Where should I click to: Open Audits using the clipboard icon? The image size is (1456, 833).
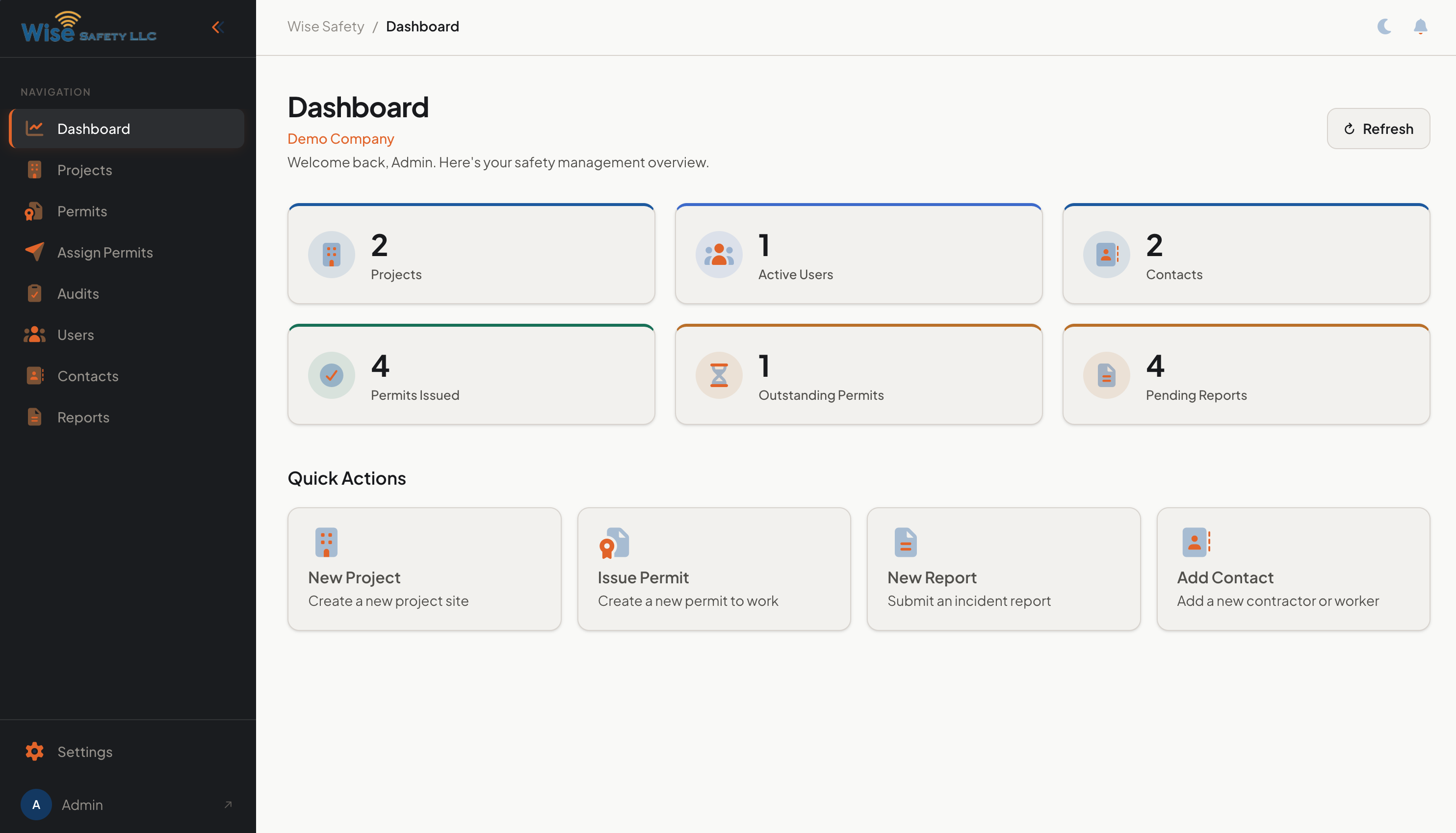tap(34, 293)
